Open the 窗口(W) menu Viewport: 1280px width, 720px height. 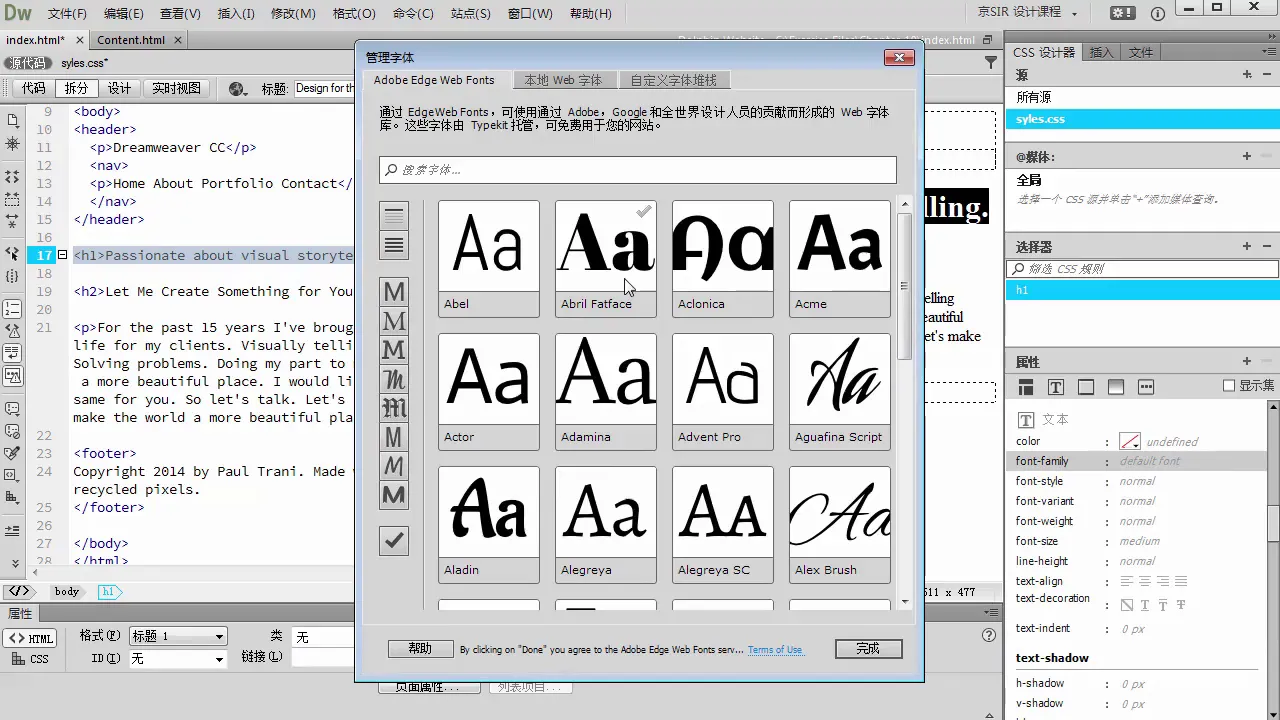coord(532,14)
